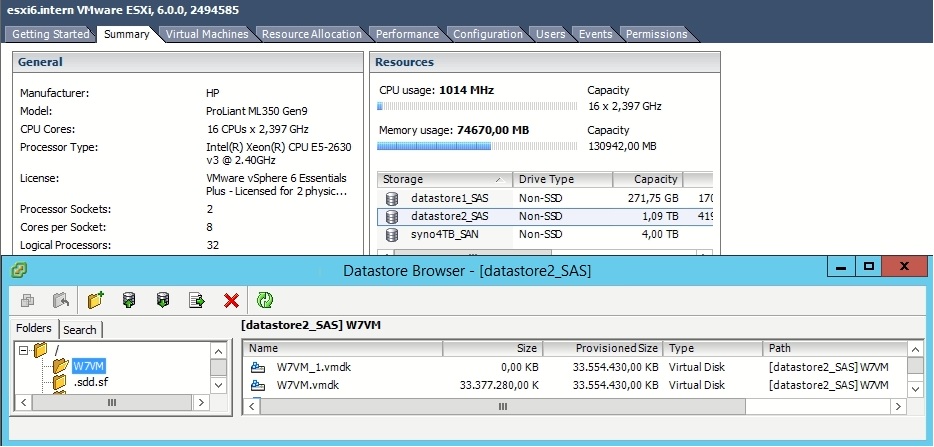Sort by Capacity column header in storage list
Viewport: 934px width, 447px height.
(x=647, y=179)
